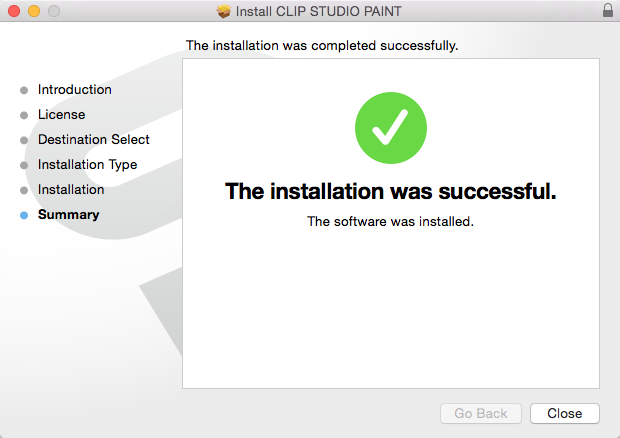Click the red close window button
The width and height of the screenshot is (620, 438).
14,11
